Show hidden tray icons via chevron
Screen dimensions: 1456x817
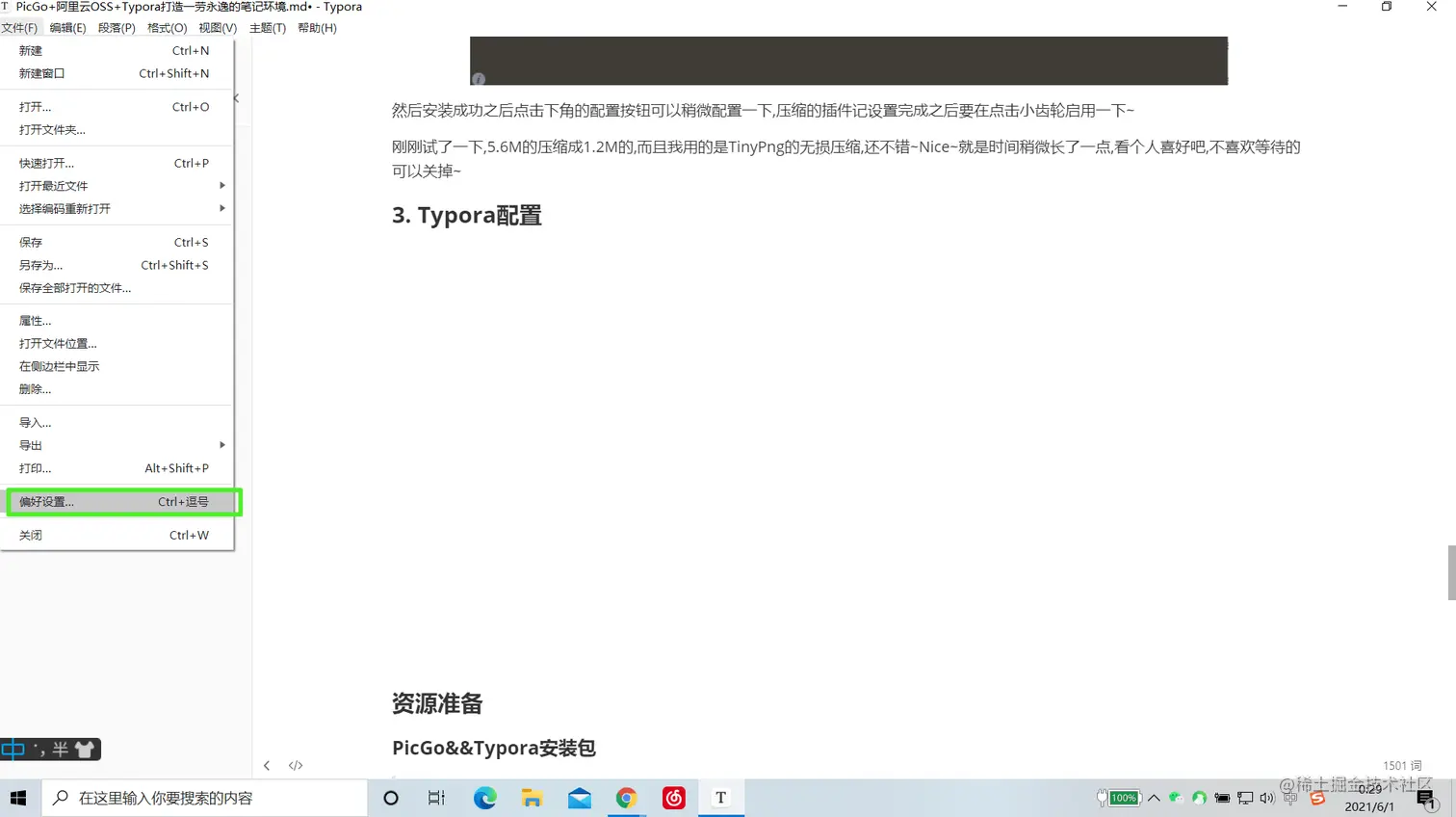(1154, 798)
